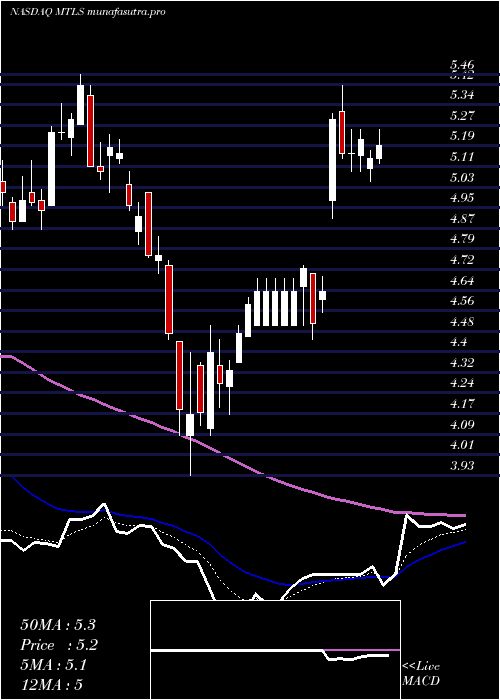This screenshot has height=700, width=500.
Task: Click the 4.17 price axis label
Action: click(x=462, y=404)
